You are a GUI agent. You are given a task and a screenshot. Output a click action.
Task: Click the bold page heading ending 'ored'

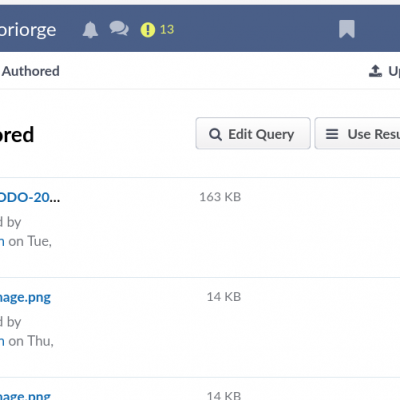(17, 135)
